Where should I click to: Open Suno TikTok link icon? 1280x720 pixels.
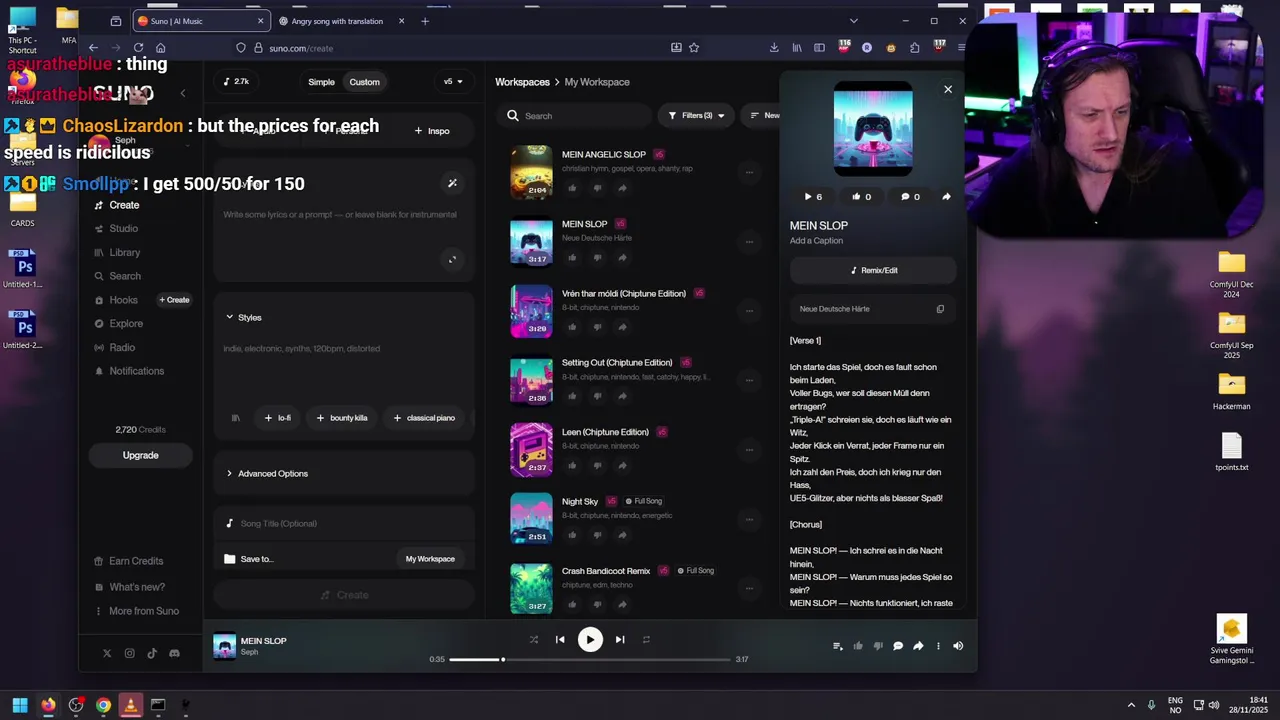[x=152, y=653]
